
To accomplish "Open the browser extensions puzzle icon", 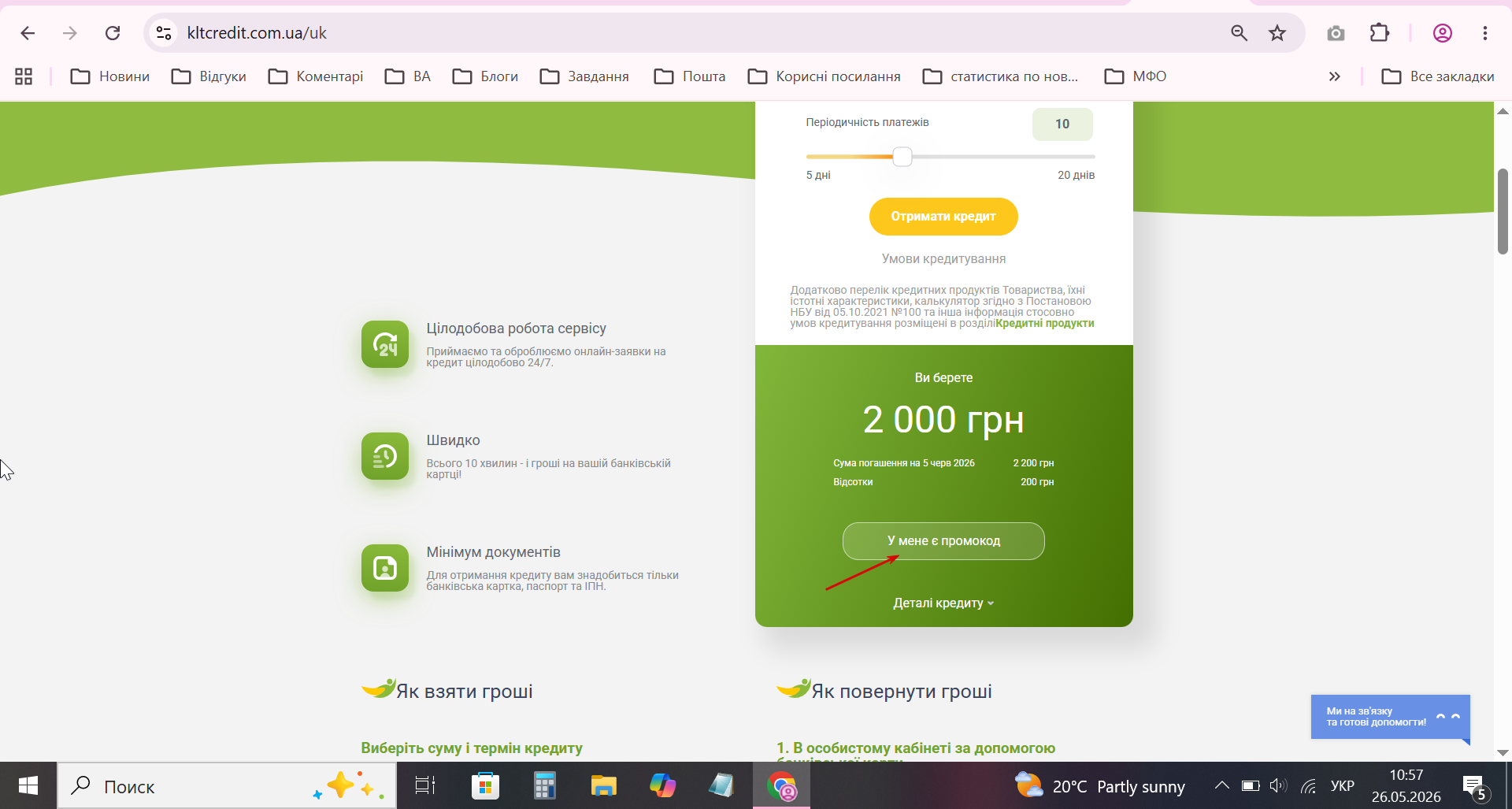I will [x=1380, y=33].
